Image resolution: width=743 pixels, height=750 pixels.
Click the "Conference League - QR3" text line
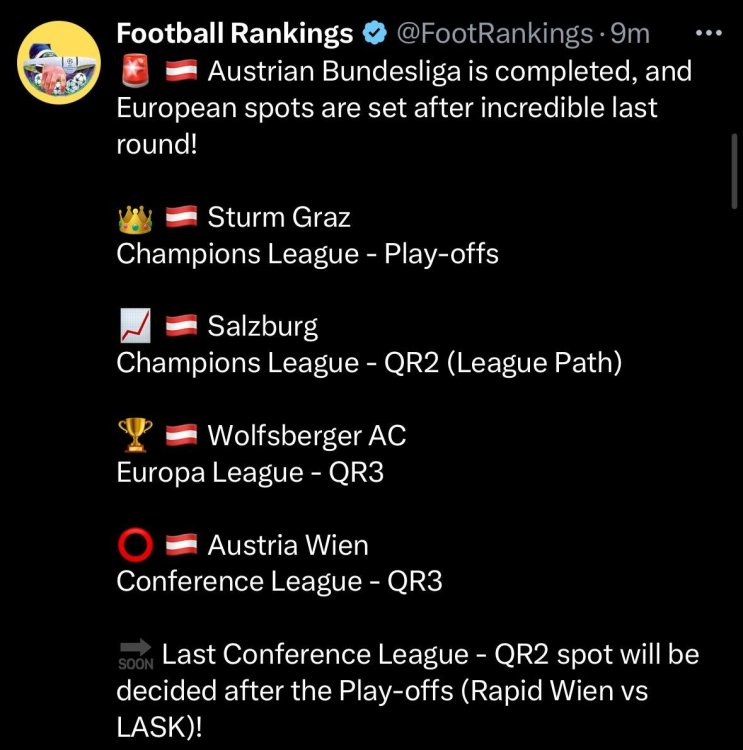click(x=279, y=581)
